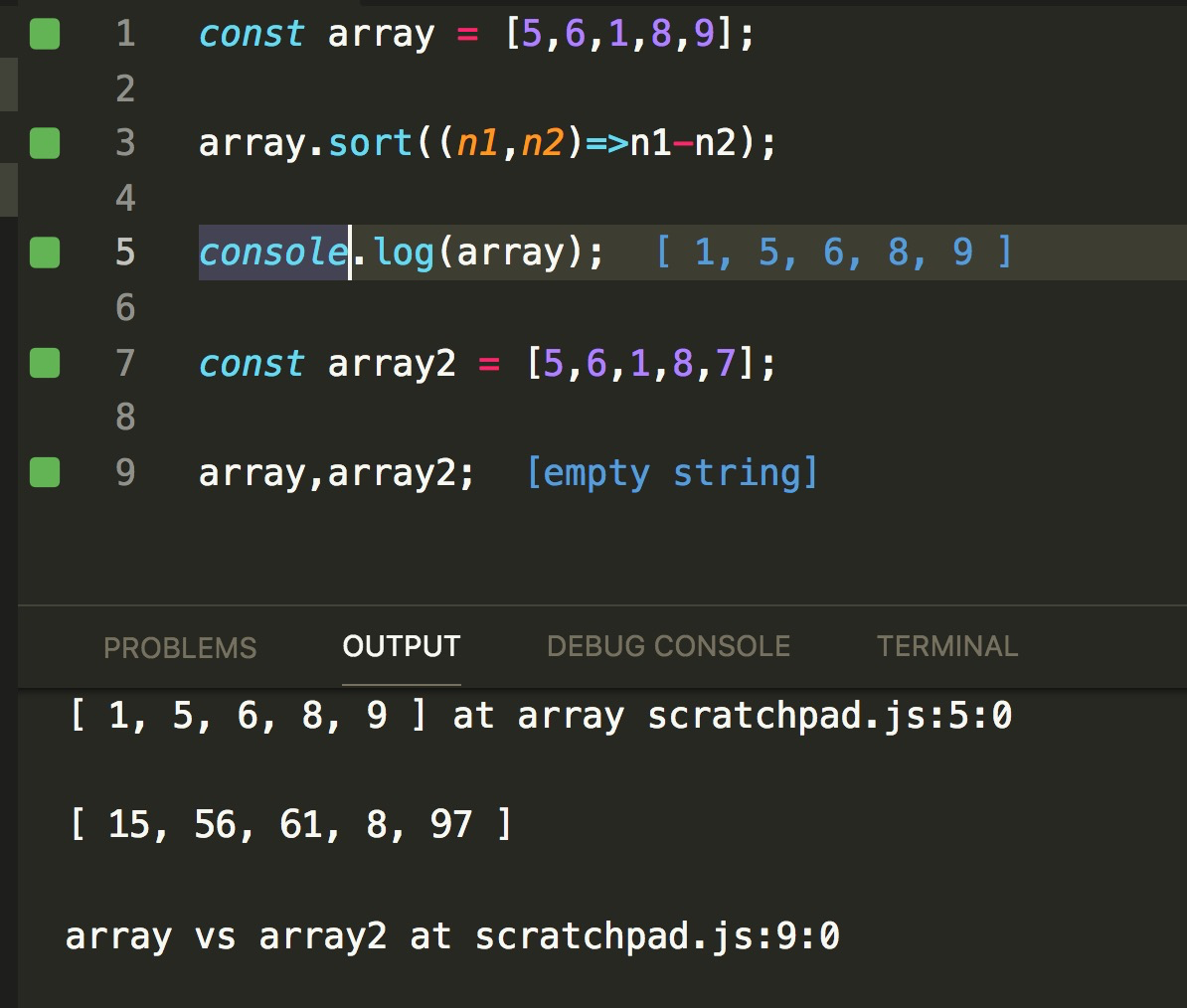
Task: Click the word console on line 5
Action: click(270, 252)
